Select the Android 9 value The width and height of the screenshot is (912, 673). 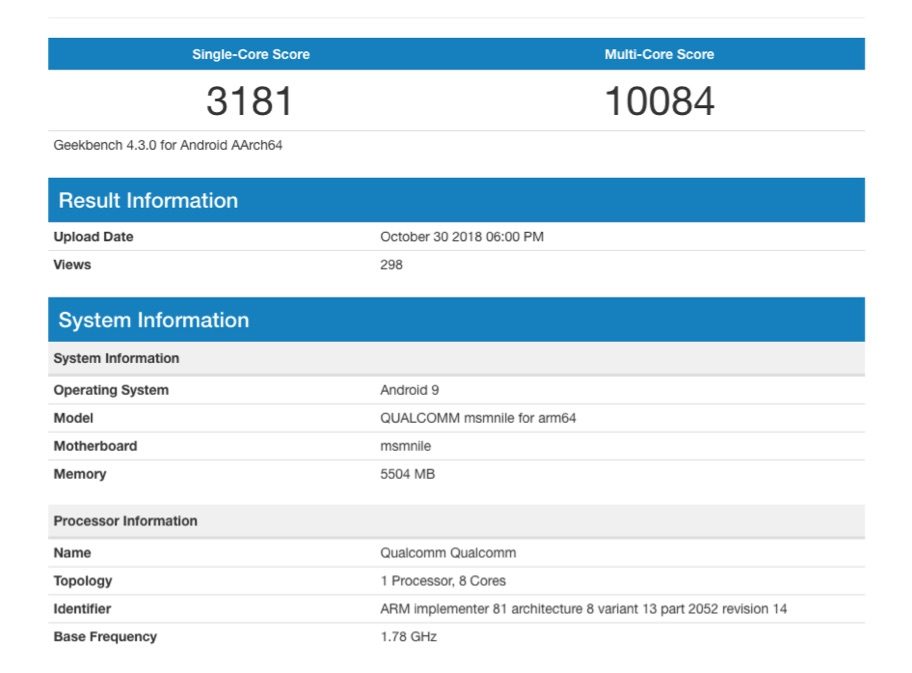[x=409, y=390]
